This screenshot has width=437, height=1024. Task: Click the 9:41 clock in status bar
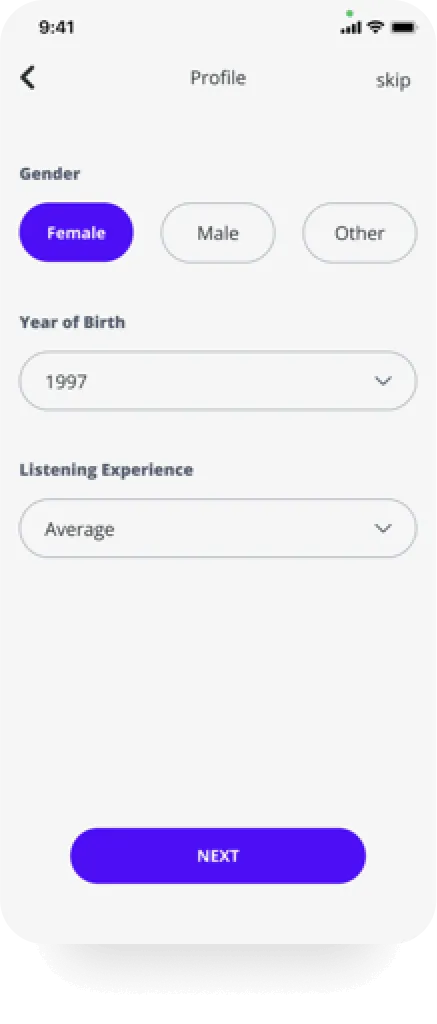(57, 27)
